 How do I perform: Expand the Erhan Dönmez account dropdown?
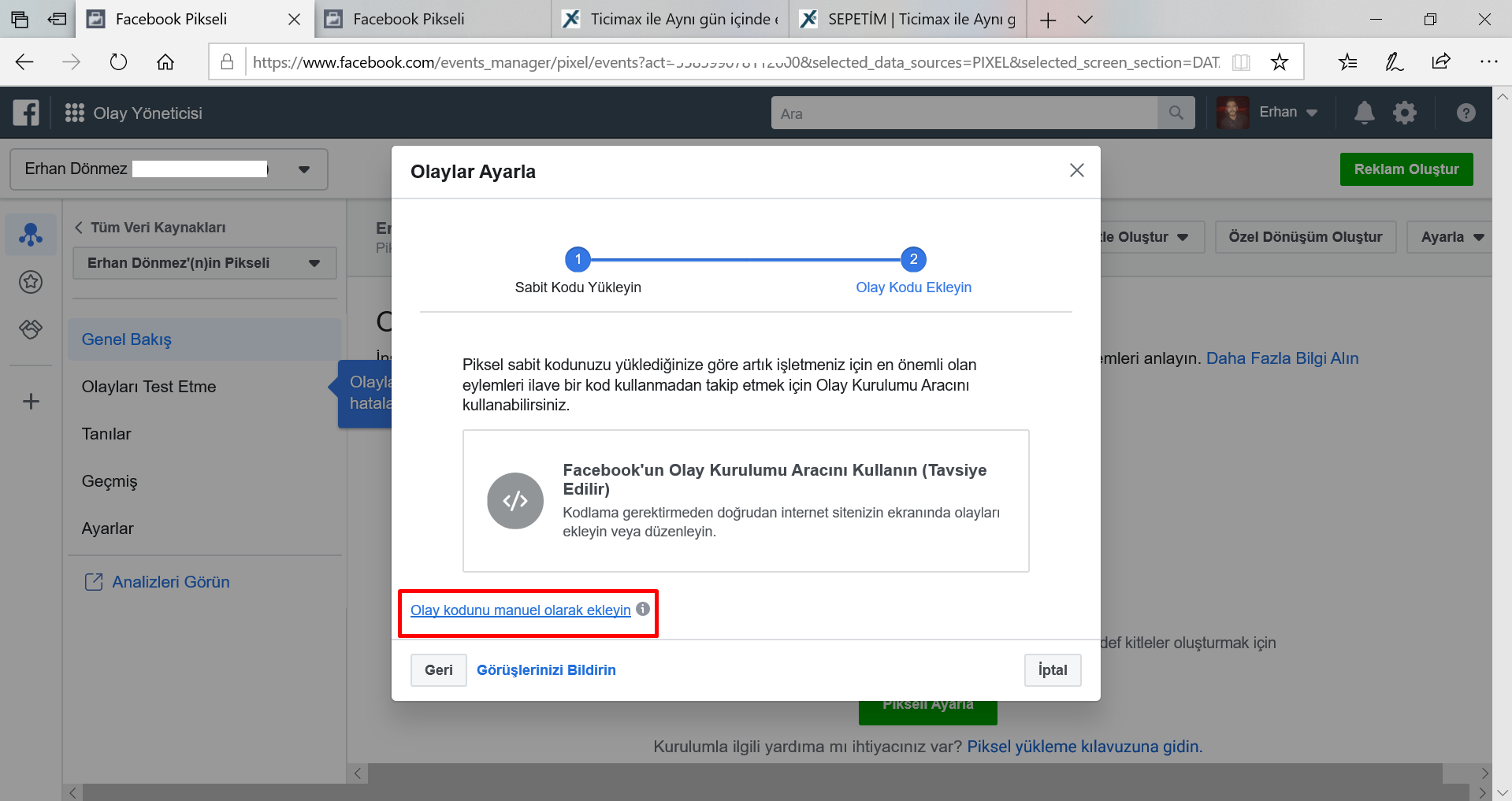point(304,169)
